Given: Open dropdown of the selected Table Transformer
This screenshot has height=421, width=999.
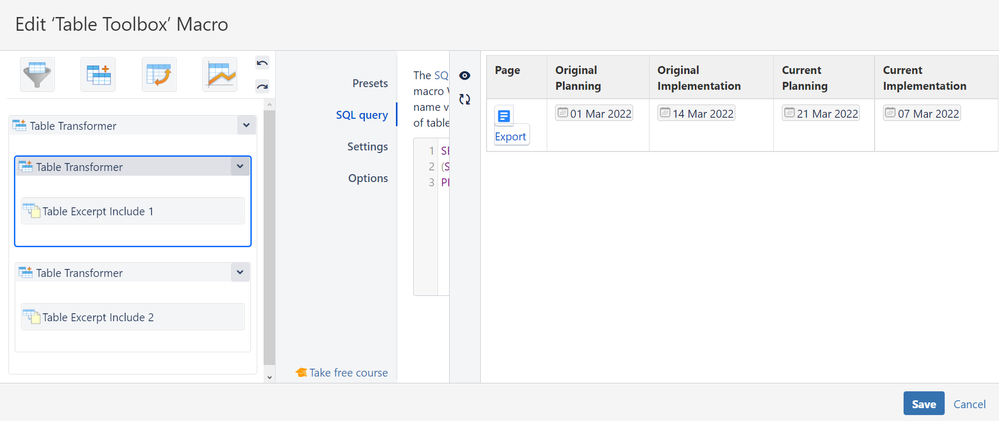Looking at the screenshot, I should point(240,167).
